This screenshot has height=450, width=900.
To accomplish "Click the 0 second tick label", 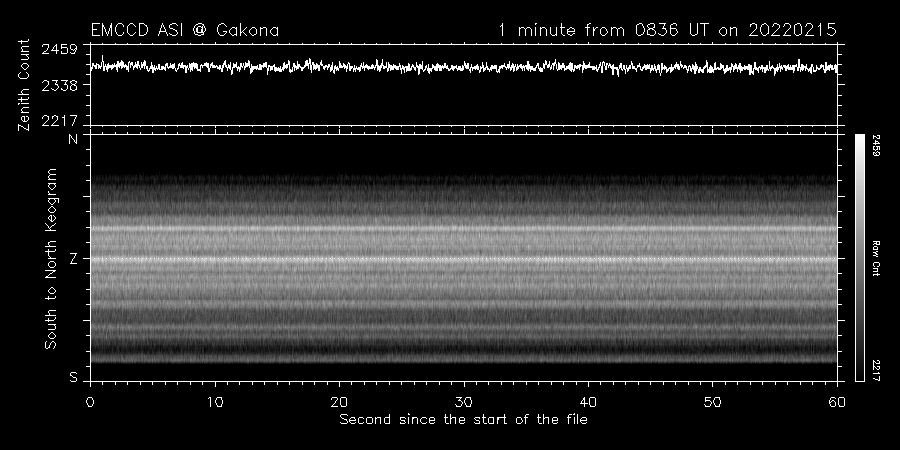I will pos(90,402).
